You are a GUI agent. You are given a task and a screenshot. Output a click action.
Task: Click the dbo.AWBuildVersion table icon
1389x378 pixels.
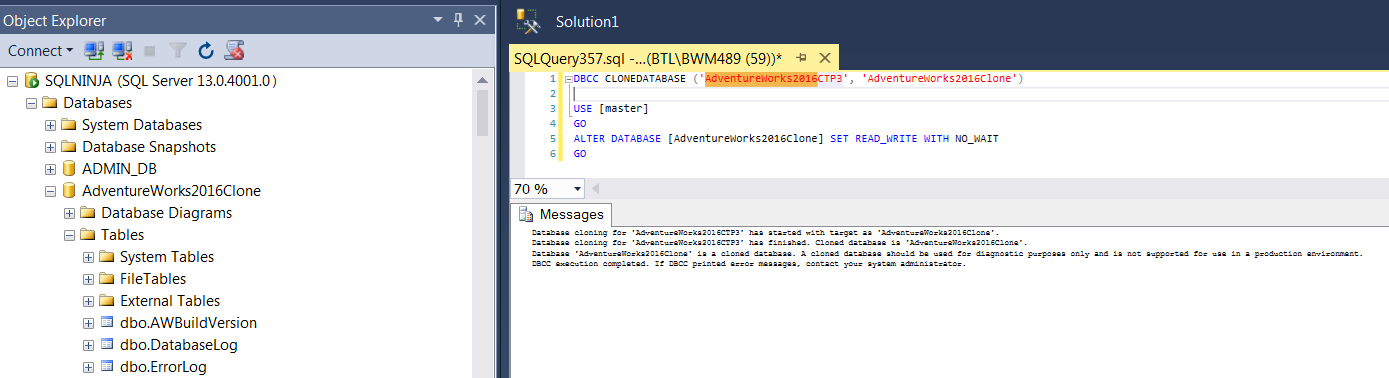tap(107, 323)
